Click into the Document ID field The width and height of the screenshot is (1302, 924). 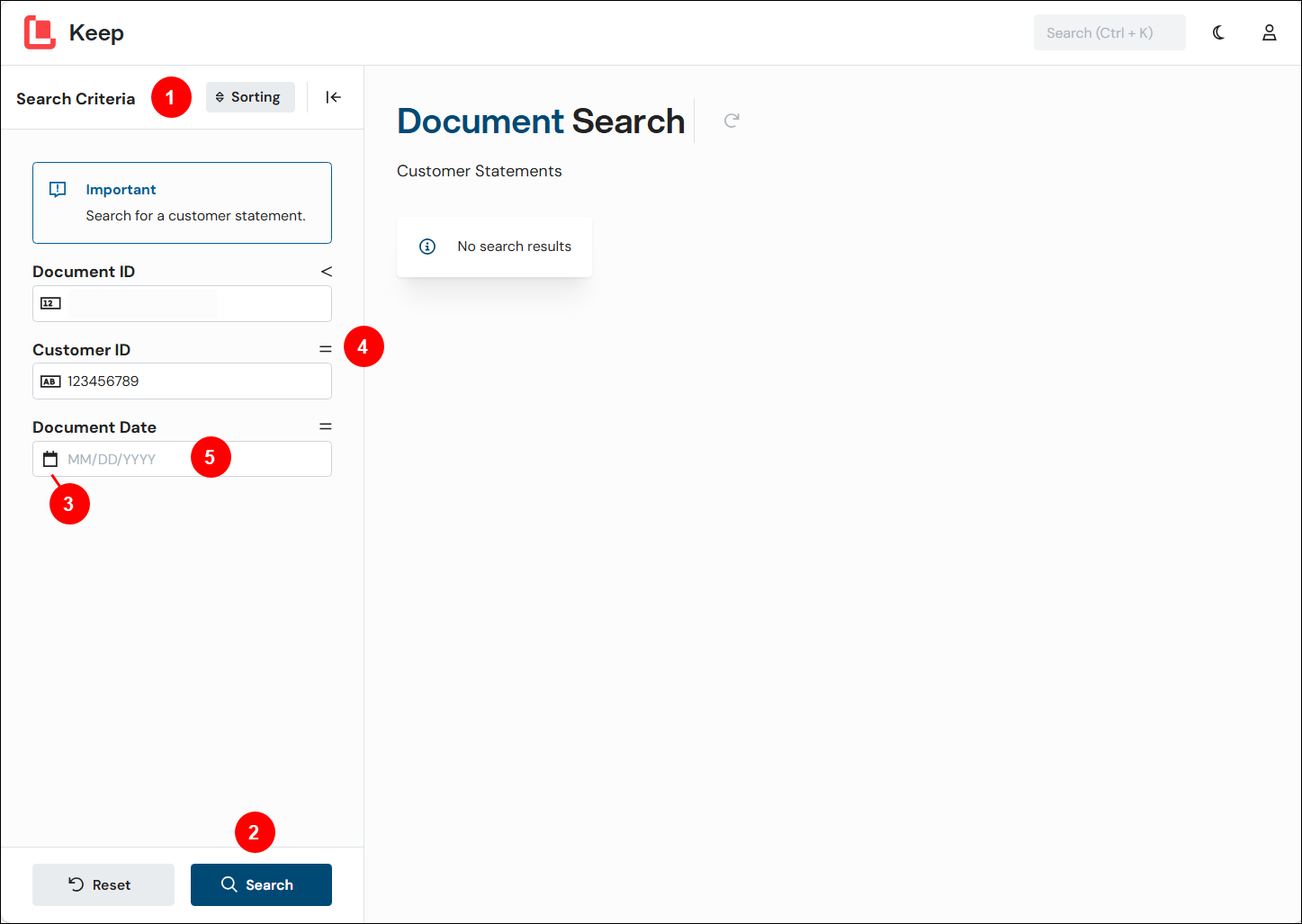182,303
